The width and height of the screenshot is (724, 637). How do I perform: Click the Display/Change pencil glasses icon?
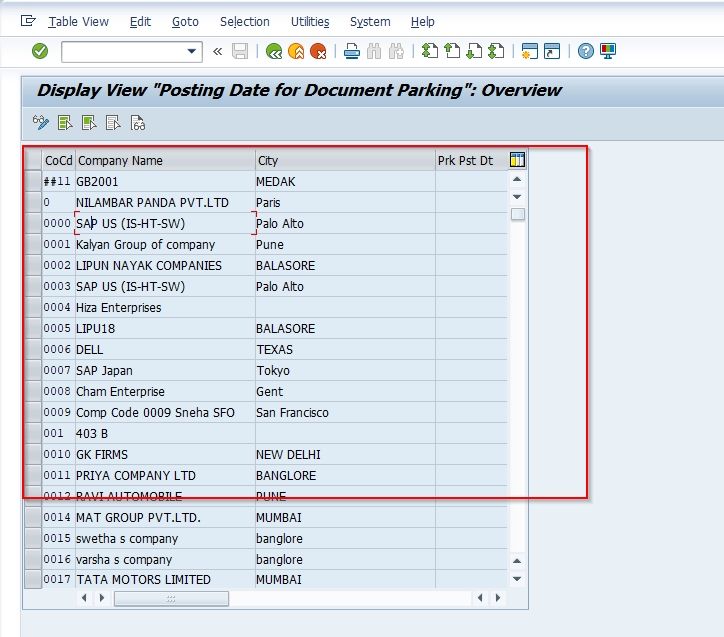point(41,123)
